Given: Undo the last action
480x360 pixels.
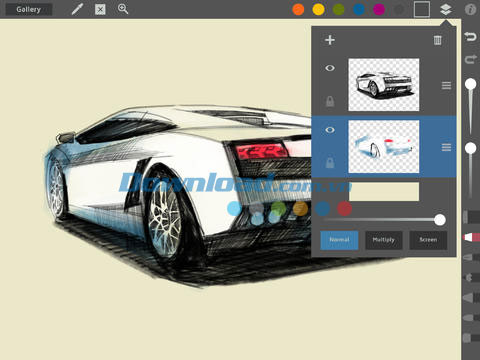Looking at the screenshot, I should click(x=470, y=36).
